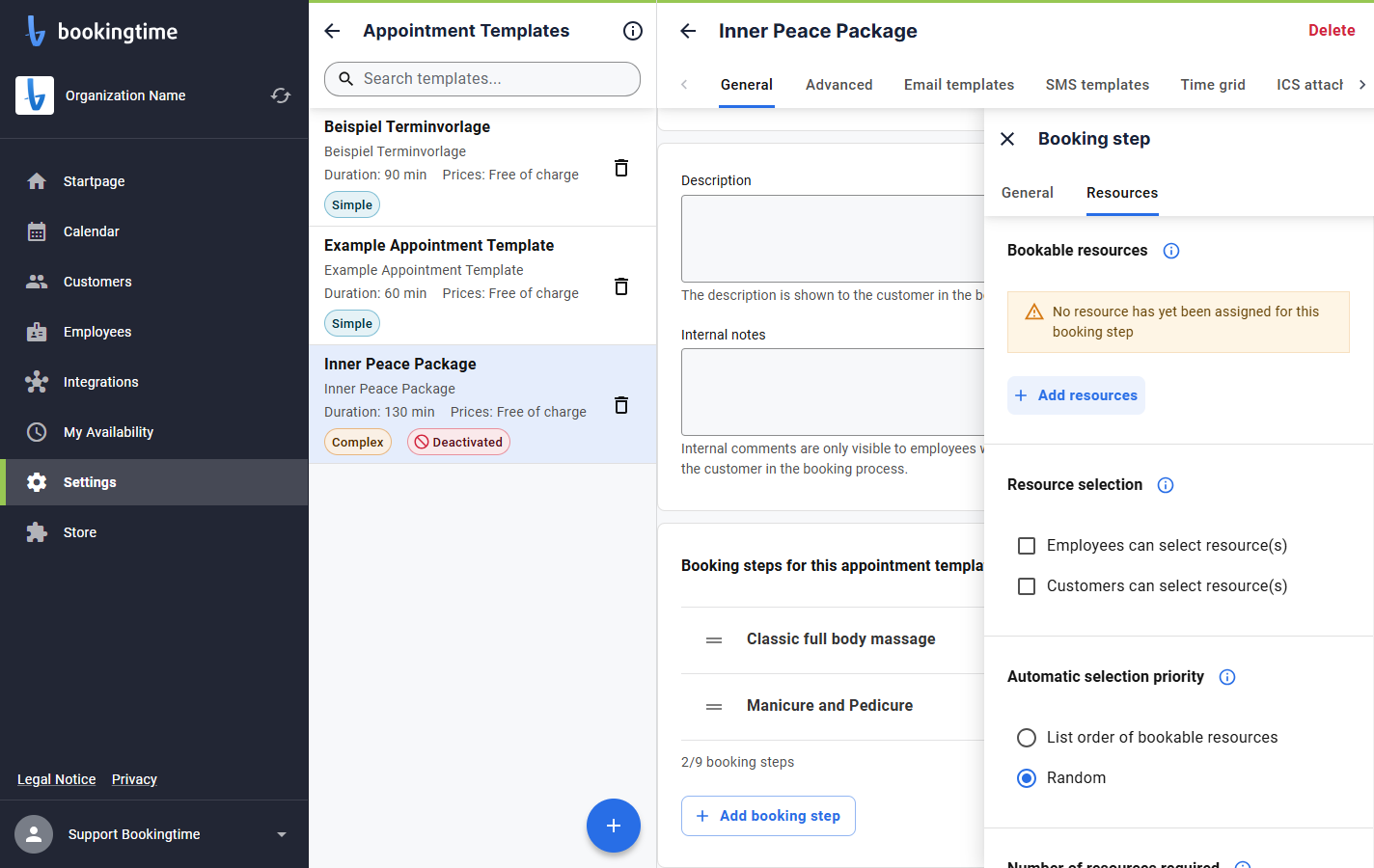Switch to Booking step Resources tab
The height and width of the screenshot is (868, 1374).
pyautogui.click(x=1122, y=193)
